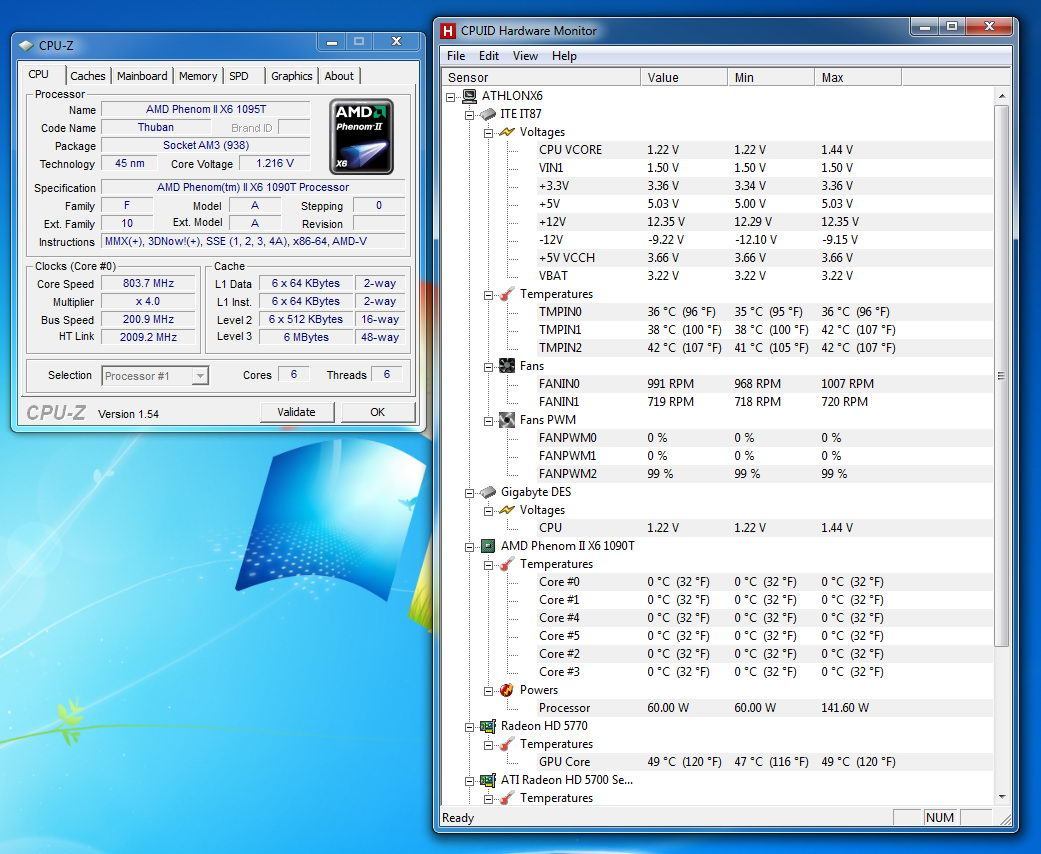1041x854 pixels.
Task: Collapse the Radeon HD 5770 node
Action: point(469,726)
